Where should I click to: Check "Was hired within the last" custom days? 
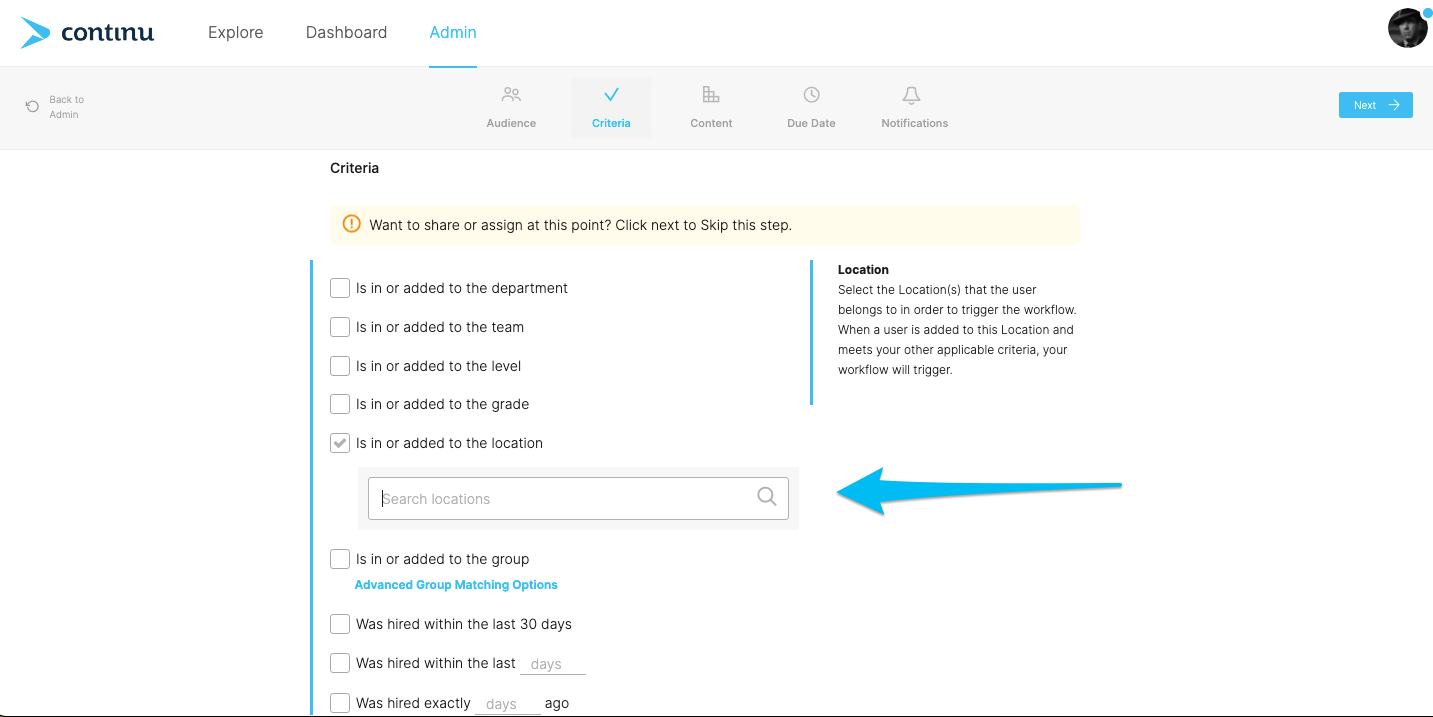(340, 663)
